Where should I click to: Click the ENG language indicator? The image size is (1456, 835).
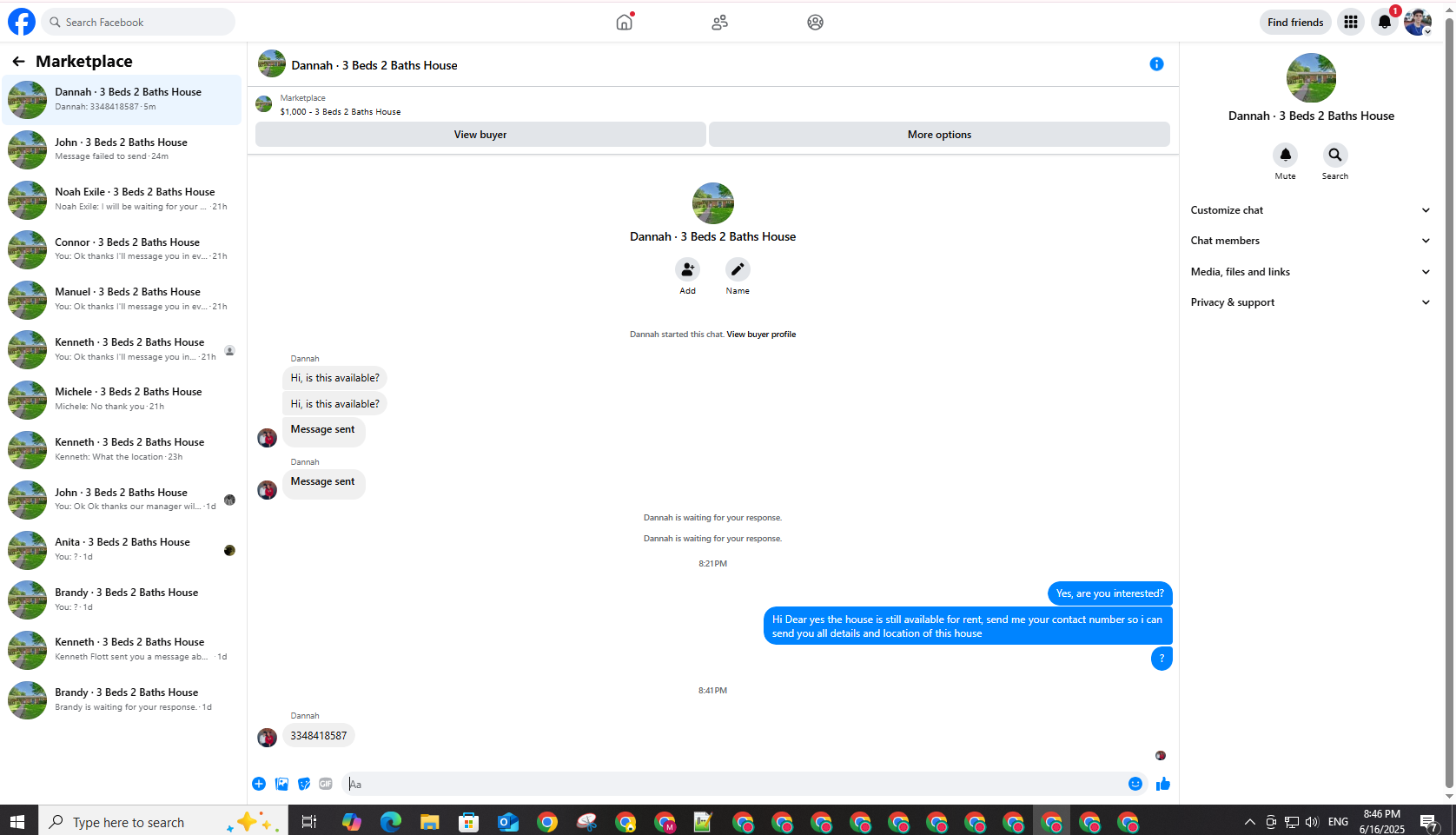pyautogui.click(x=1338, y=822)
